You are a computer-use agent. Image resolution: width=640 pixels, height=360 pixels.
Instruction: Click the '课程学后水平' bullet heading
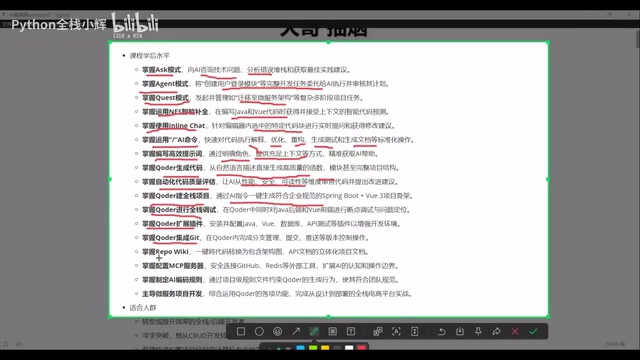point(149,56)
